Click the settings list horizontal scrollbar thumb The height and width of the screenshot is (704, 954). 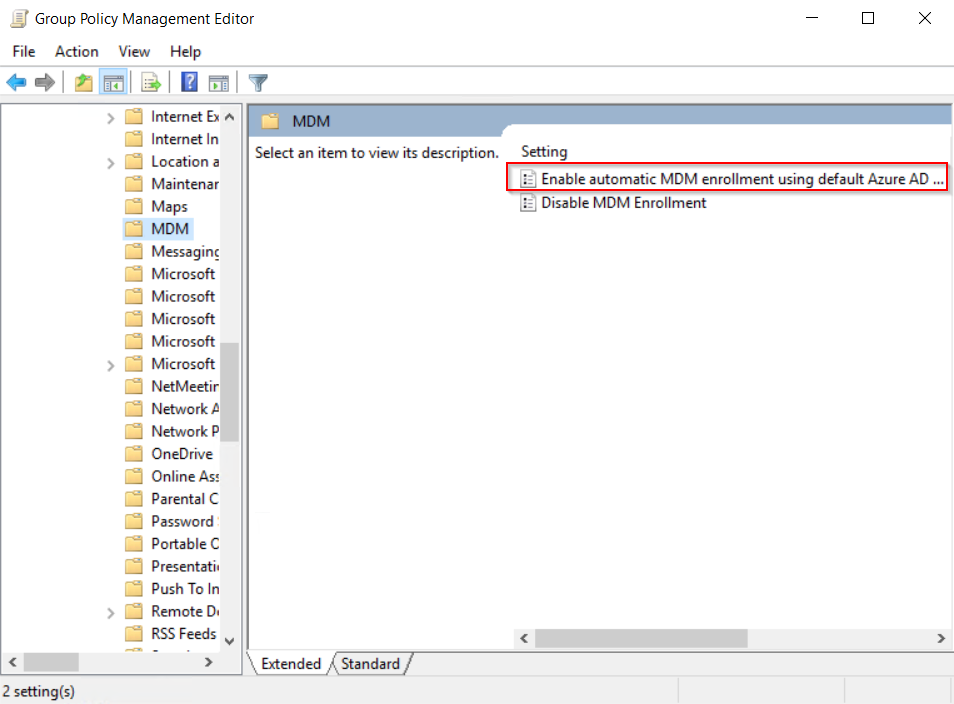tap(641, 638)
